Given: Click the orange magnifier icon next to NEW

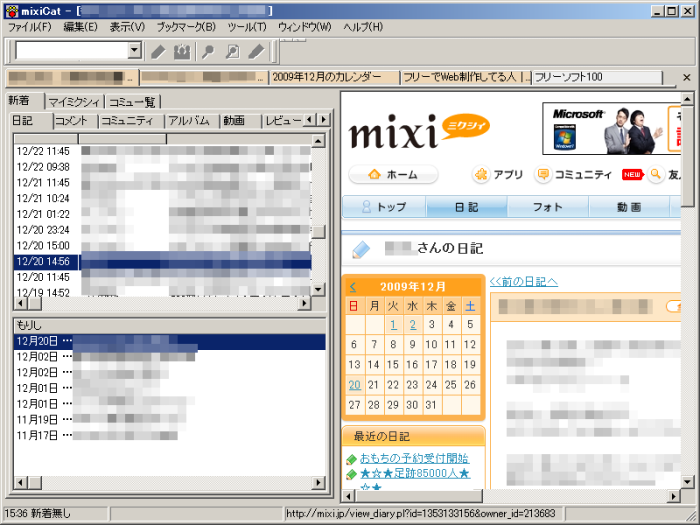Looking at the screenshot, I should point(655,175).
